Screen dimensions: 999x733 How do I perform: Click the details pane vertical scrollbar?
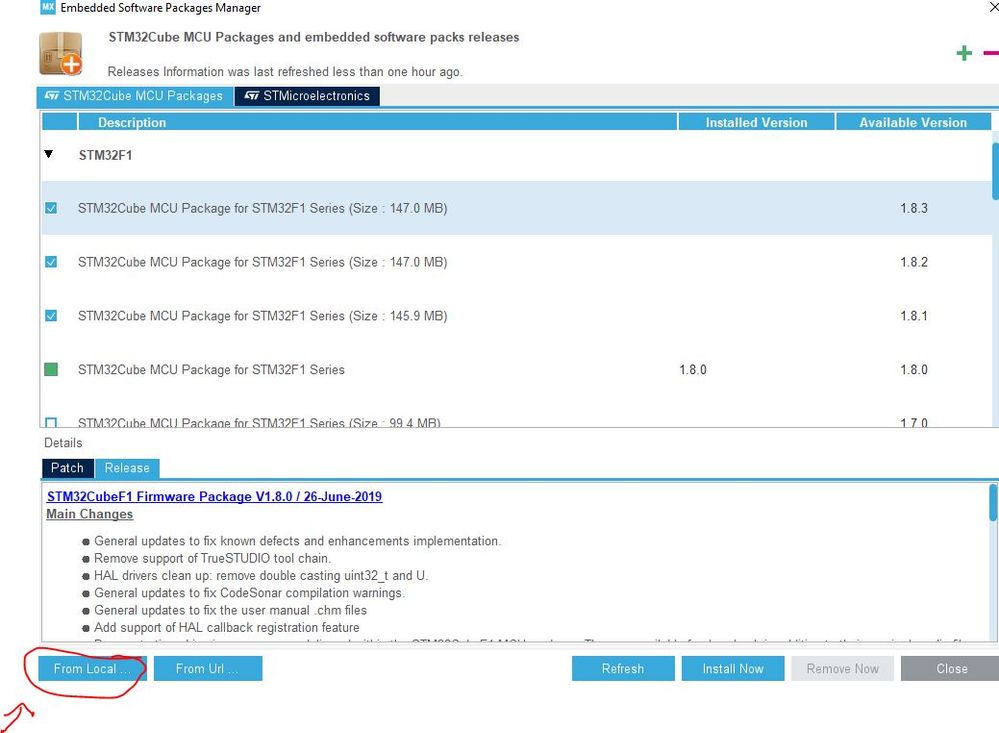click(x=993, y=502)
